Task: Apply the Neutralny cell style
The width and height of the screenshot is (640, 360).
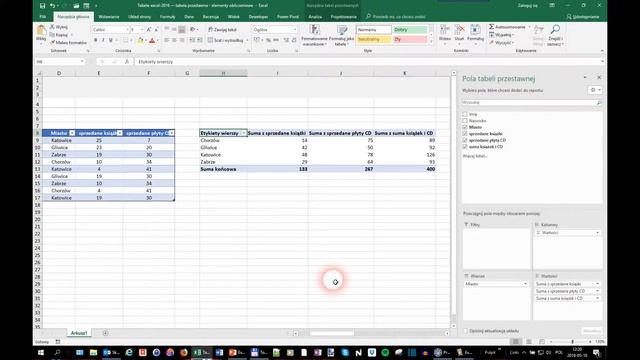Action: pyautogui.click(x=373, y=39)
